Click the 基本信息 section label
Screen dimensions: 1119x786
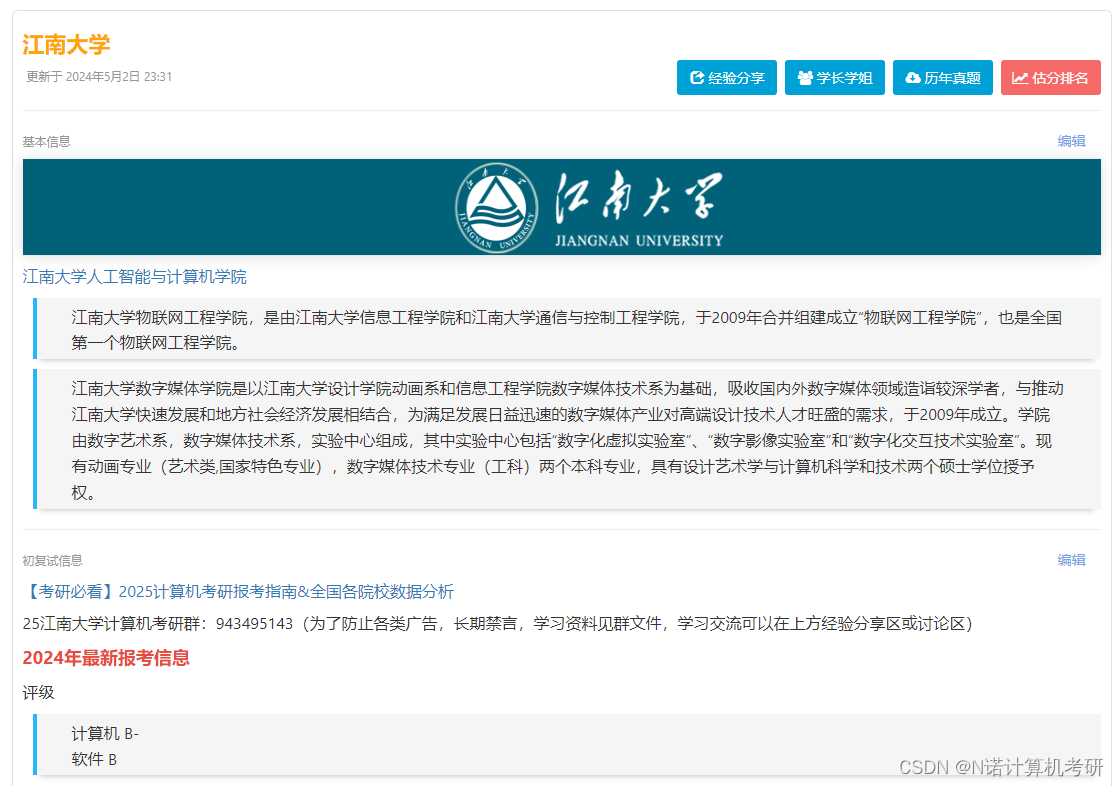click(46, 141)
